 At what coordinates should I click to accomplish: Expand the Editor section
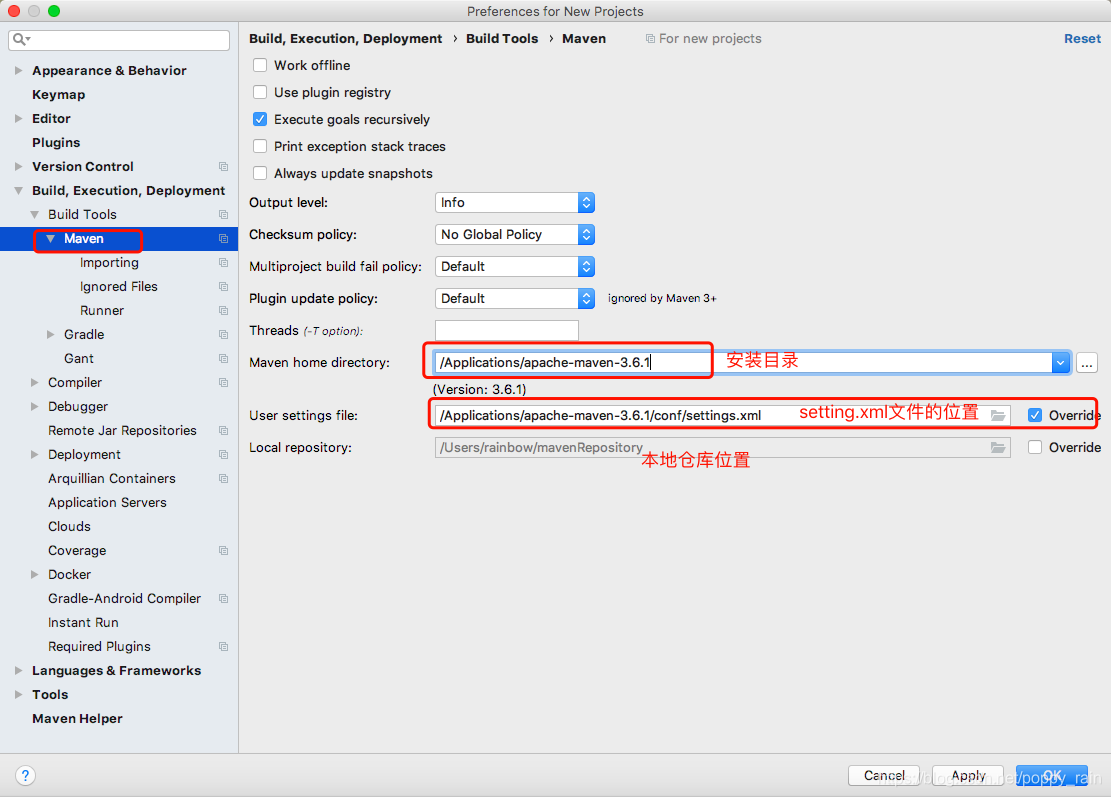18,118
